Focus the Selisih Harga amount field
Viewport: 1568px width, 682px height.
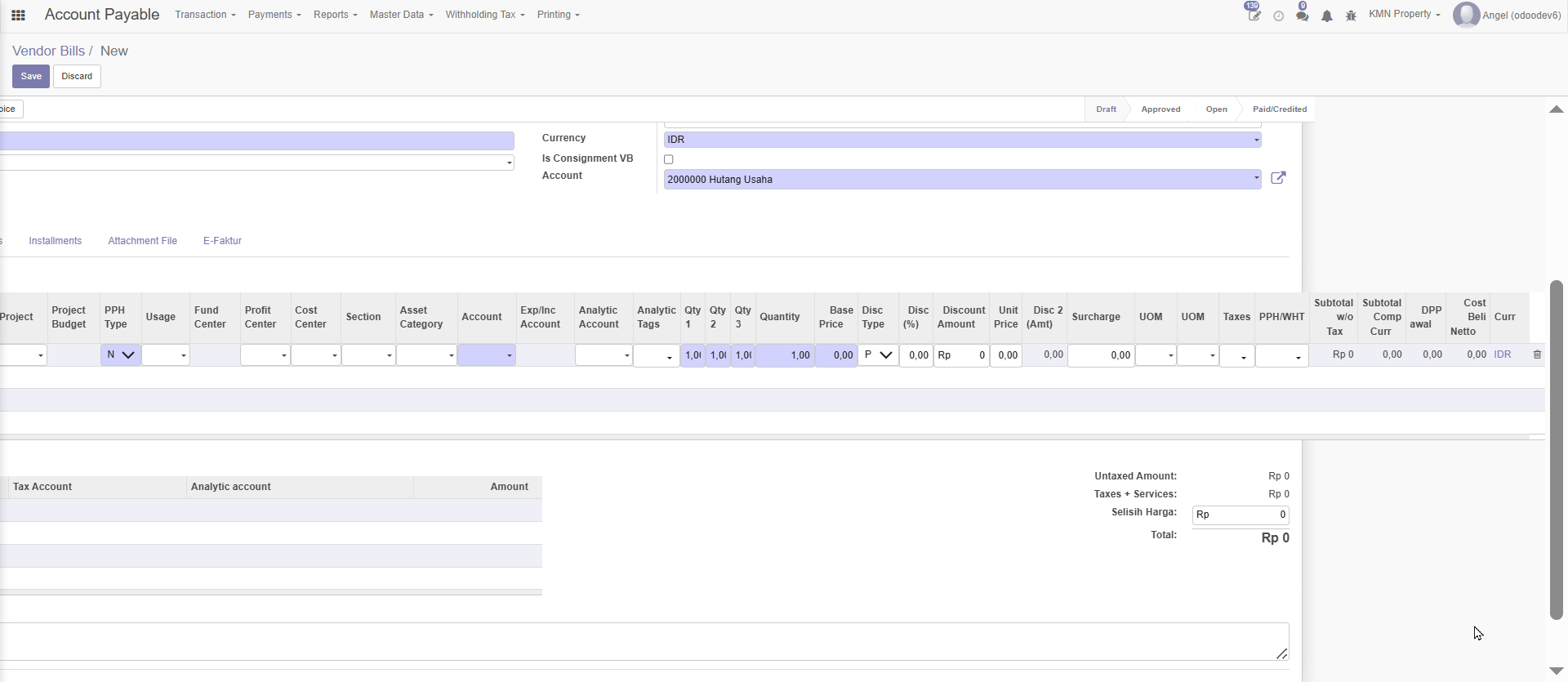pos(1241,515)
